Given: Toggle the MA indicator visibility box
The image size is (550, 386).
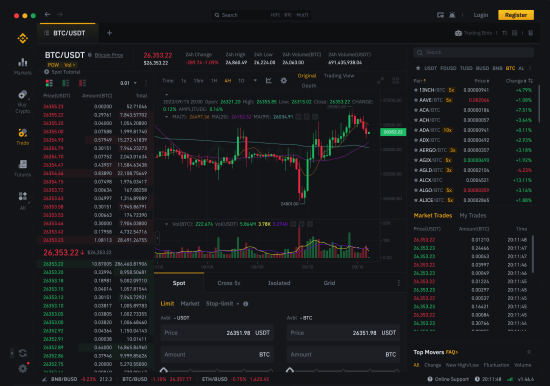Looking at the screenshot, I should click(x=298, y=117).
